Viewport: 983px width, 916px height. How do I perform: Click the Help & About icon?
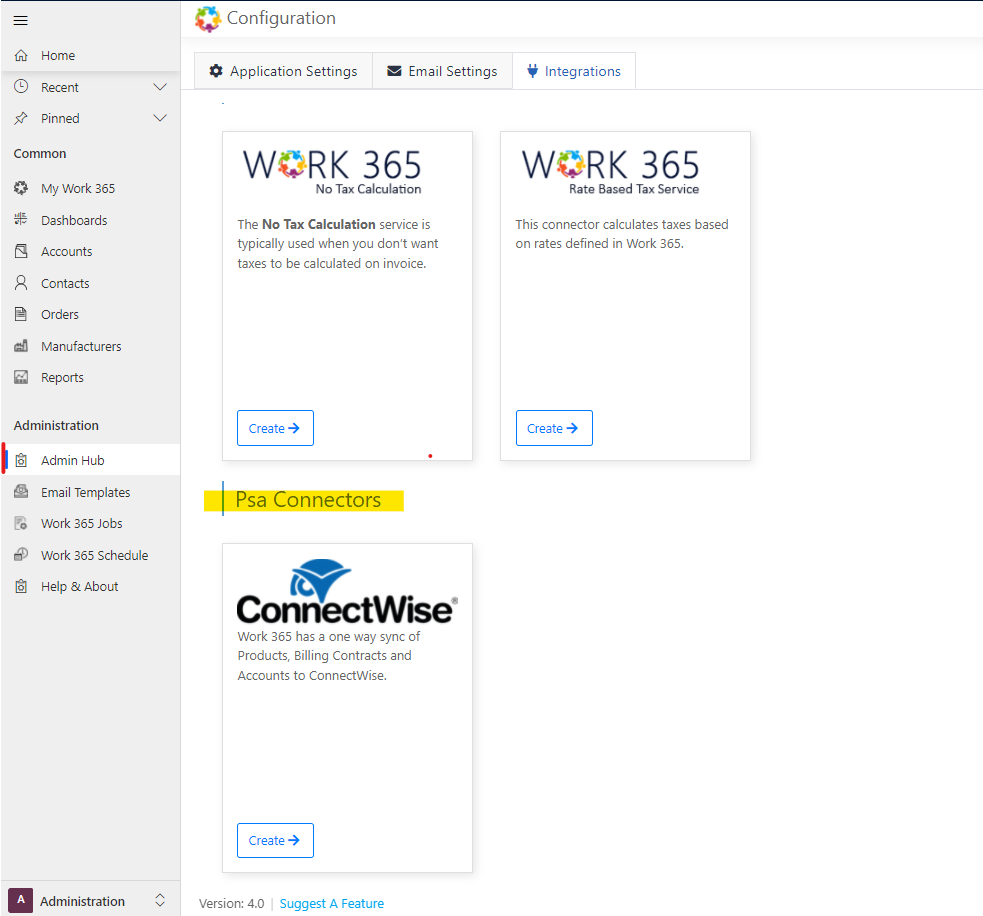tap(21, 586)
